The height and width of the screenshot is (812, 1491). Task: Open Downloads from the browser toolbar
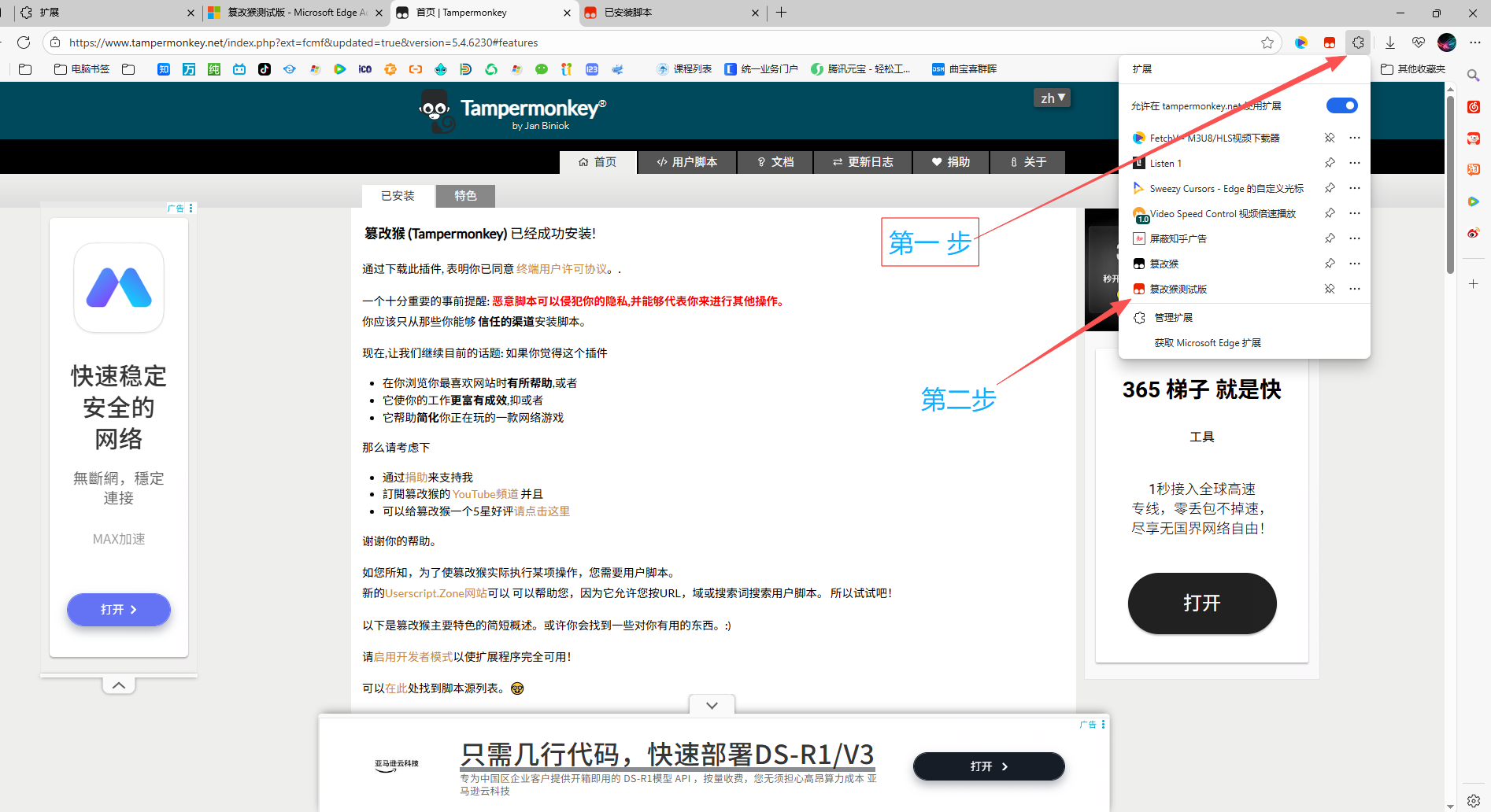pyautogui.click(x=1390, y=42)
